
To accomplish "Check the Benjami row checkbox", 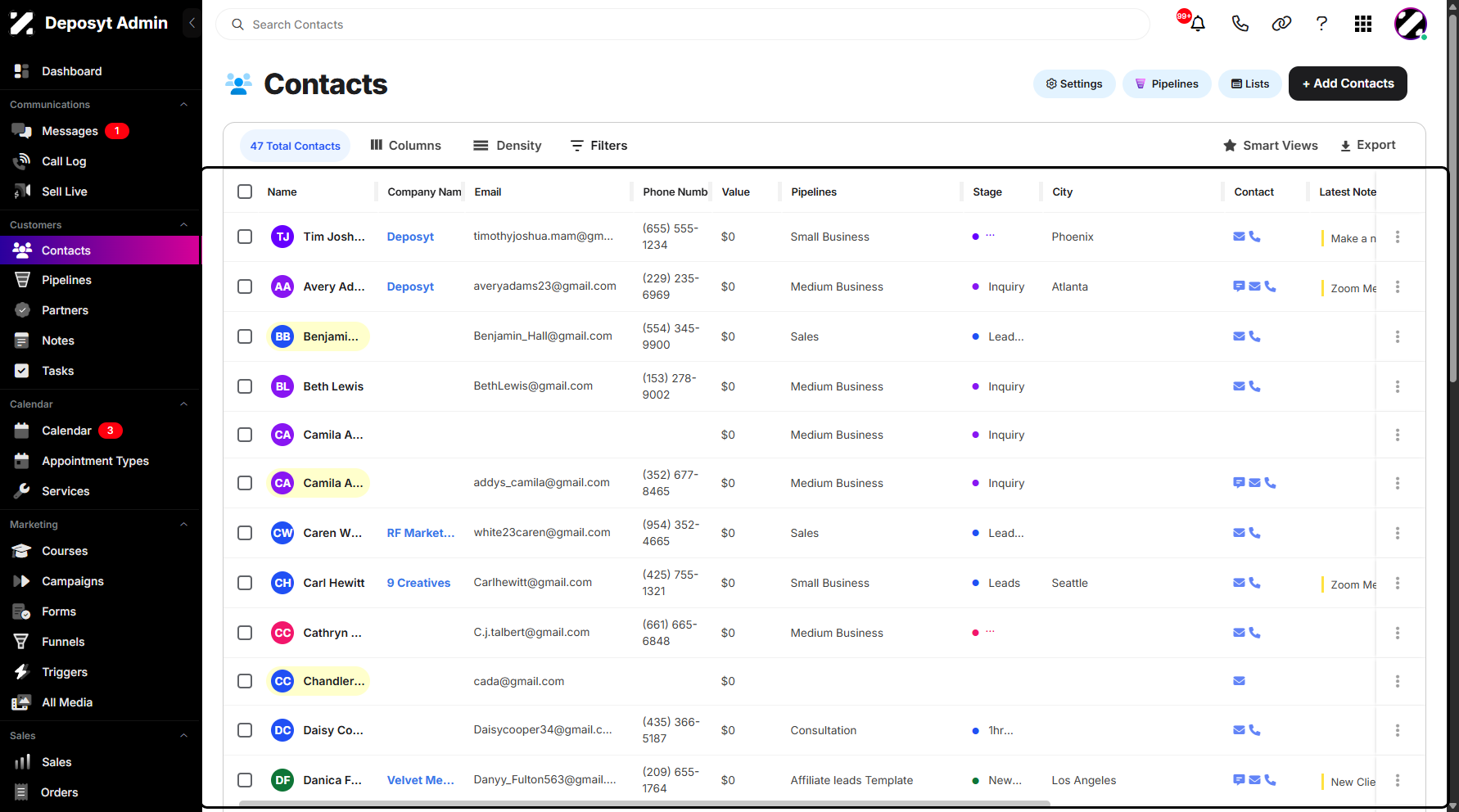I will (x=245, y=336).
